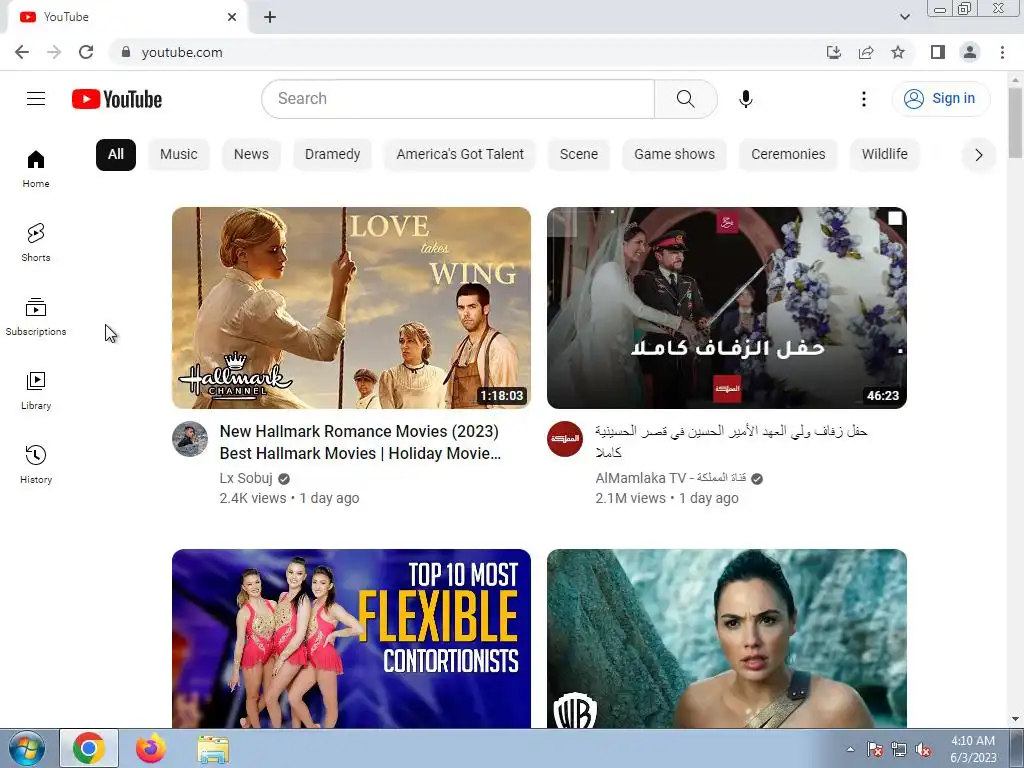View site info lock icon
1024x768 pixels.
126,52
